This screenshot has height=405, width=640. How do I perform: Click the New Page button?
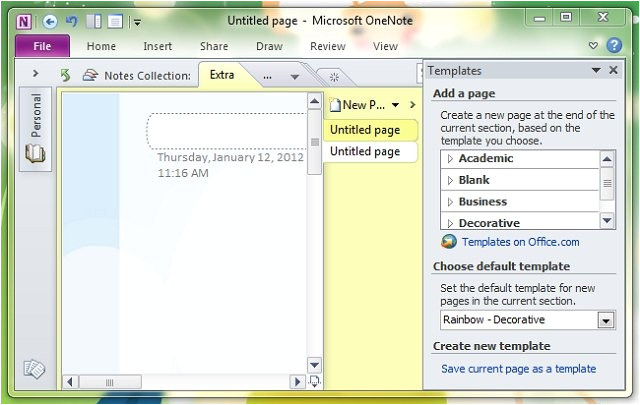point(358,105)
